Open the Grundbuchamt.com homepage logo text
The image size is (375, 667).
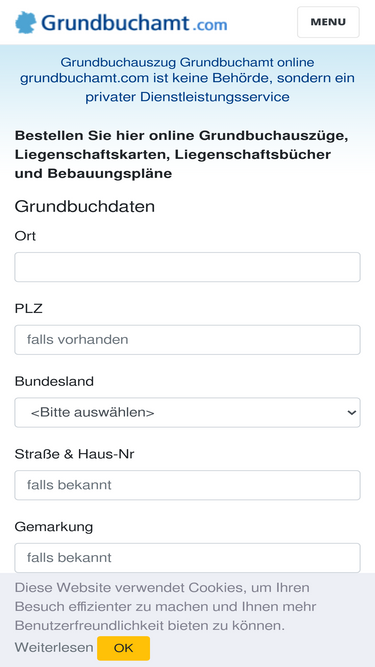(x=134, y=23)
